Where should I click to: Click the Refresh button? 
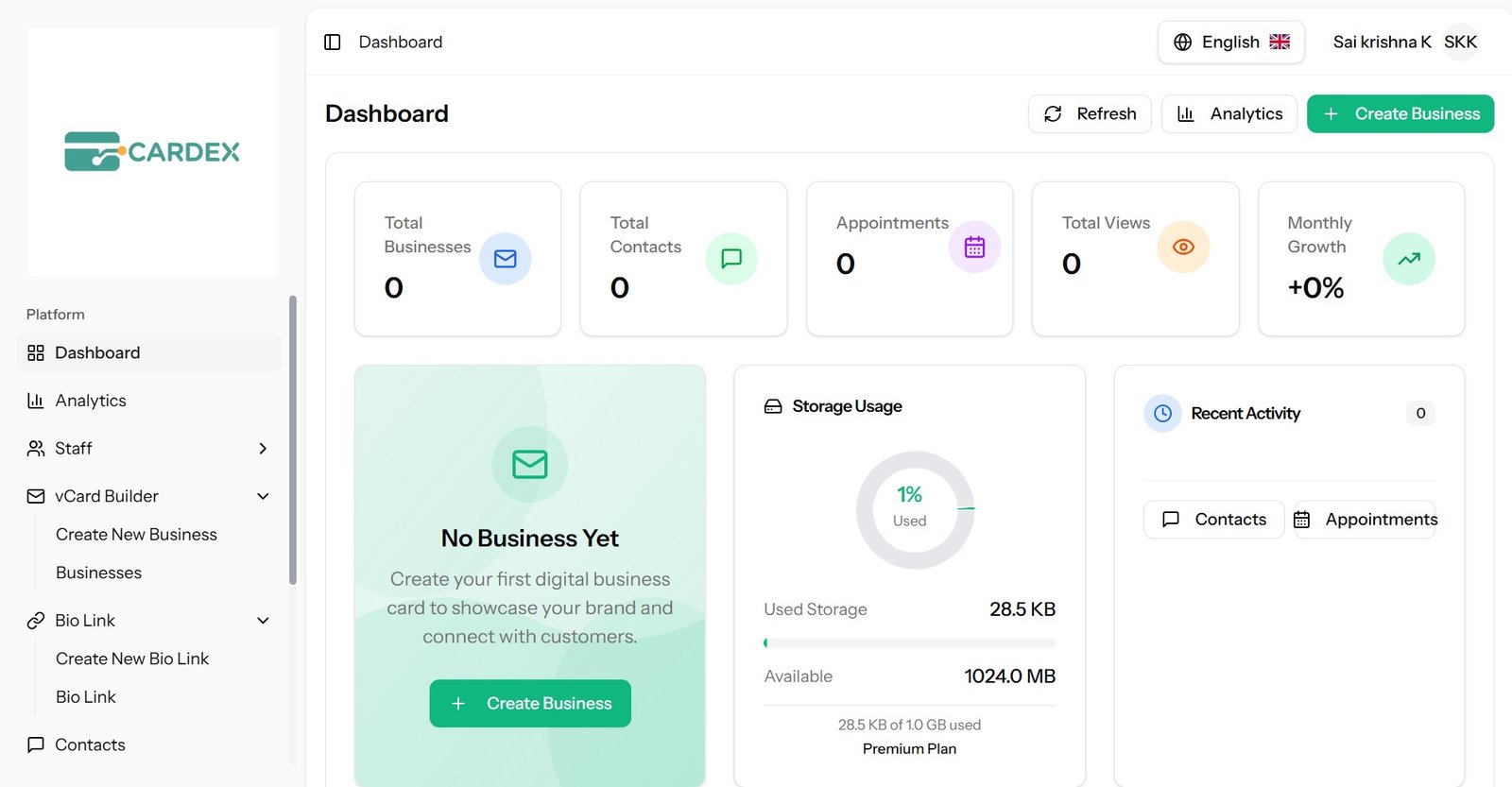1090,113
